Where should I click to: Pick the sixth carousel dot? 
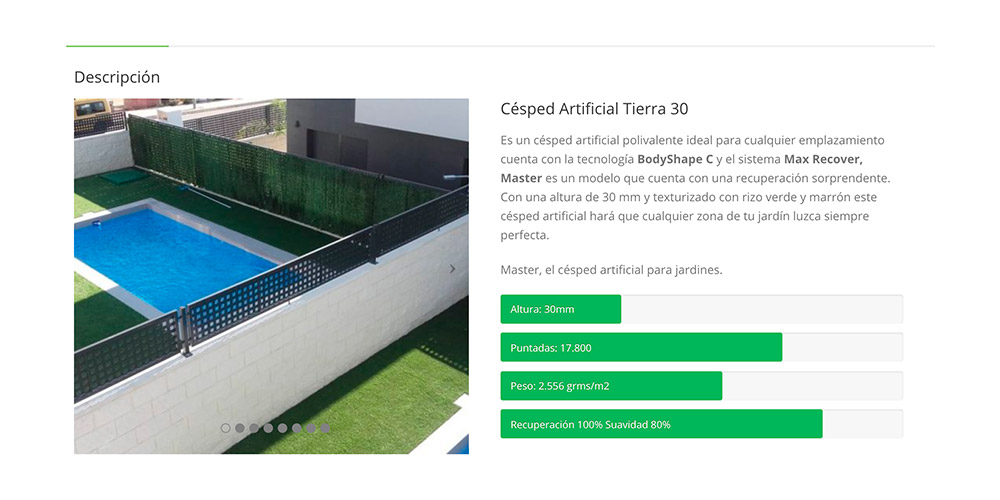coord(297,428)
